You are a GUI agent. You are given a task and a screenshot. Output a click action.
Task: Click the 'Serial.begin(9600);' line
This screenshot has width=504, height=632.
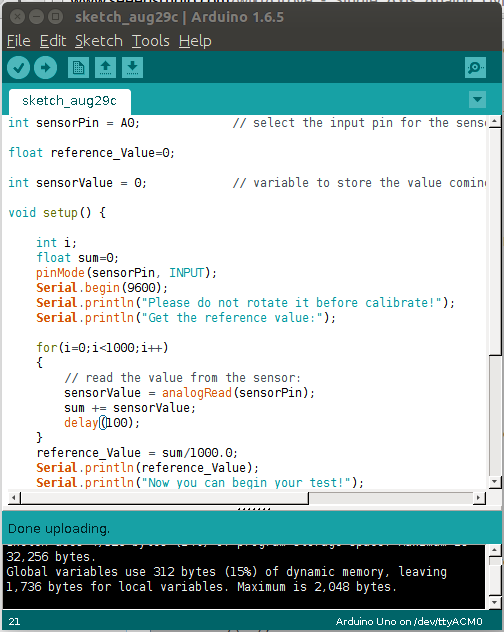pyautogui.click(x=102, y=288)
